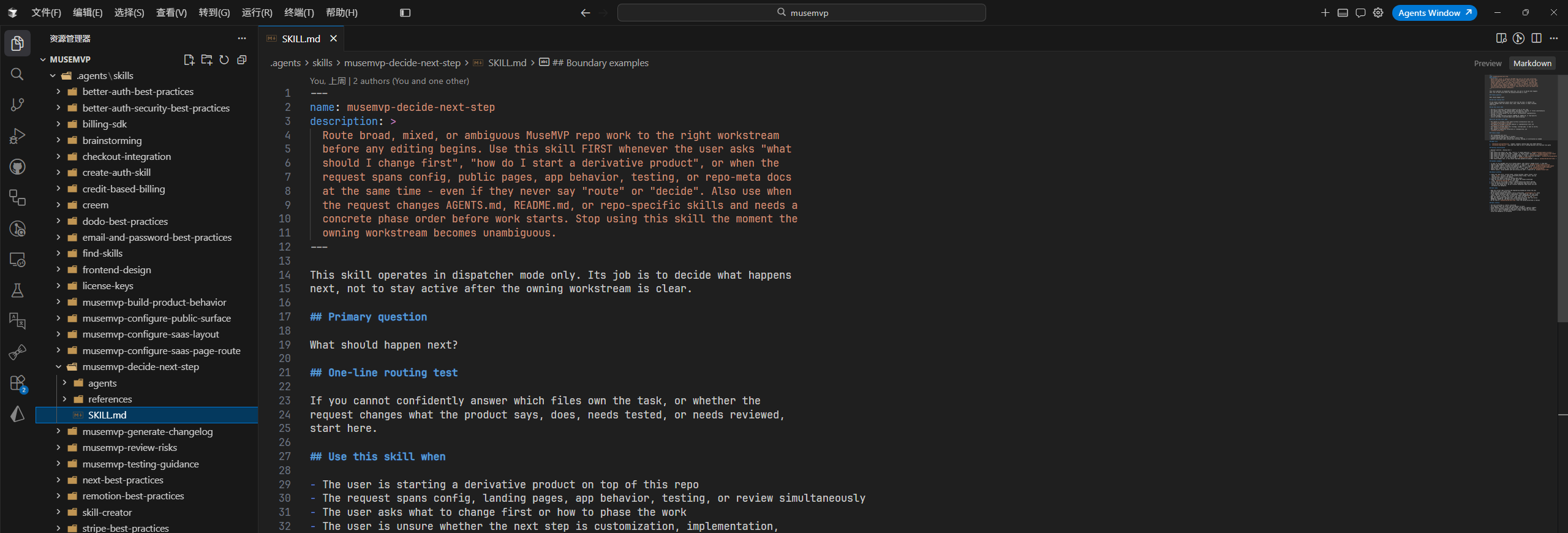The height and width of the screenshot is (533, 1568).
Task: Open the 选择(S) menu
Action: [x=129, y=13]
